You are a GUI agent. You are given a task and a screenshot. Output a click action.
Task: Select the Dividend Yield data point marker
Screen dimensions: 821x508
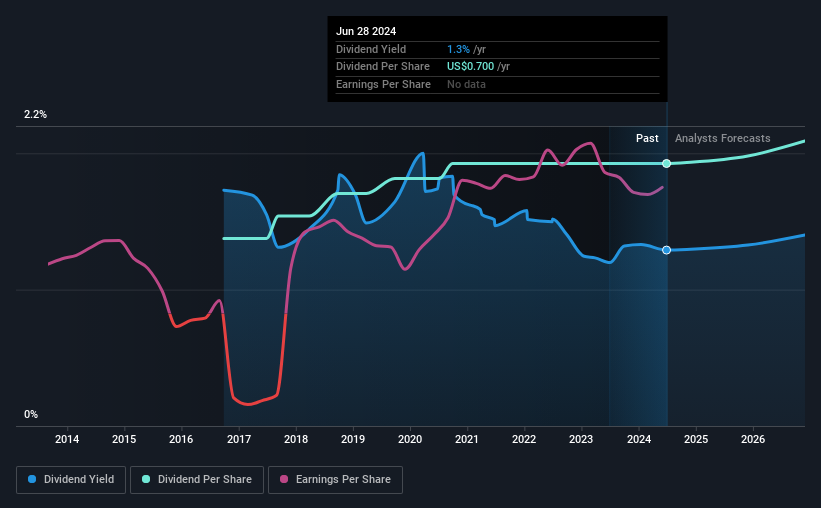(667, 250)
